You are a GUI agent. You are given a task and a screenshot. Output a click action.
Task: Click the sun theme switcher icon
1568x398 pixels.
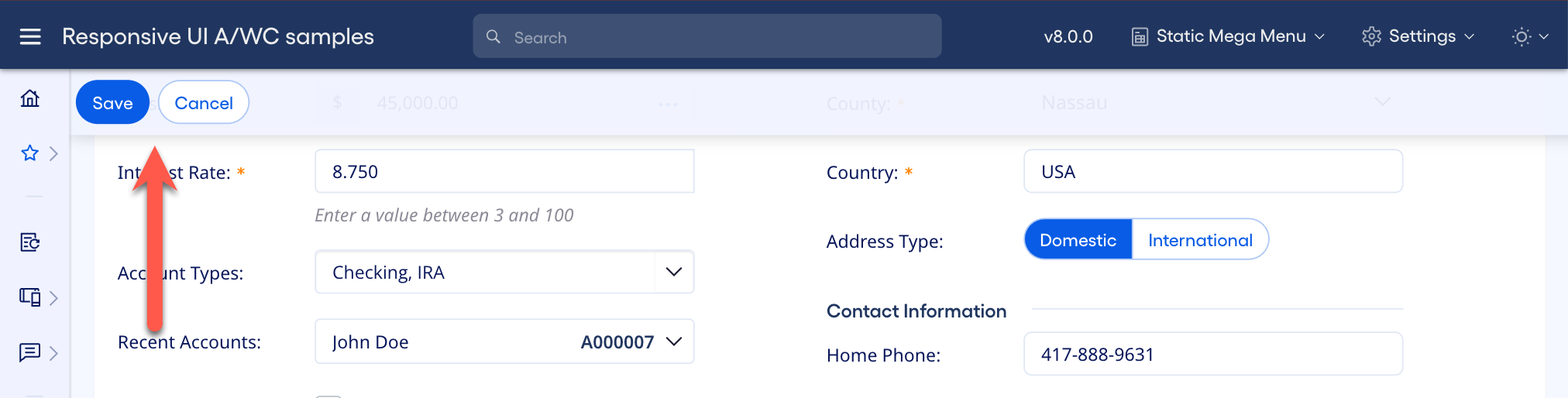point(1522,36)
